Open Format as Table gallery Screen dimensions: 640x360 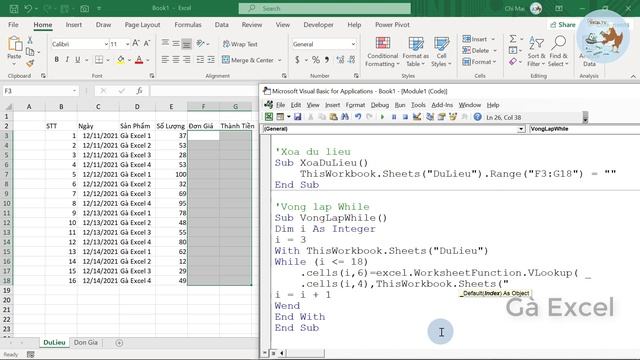[416, 52]
